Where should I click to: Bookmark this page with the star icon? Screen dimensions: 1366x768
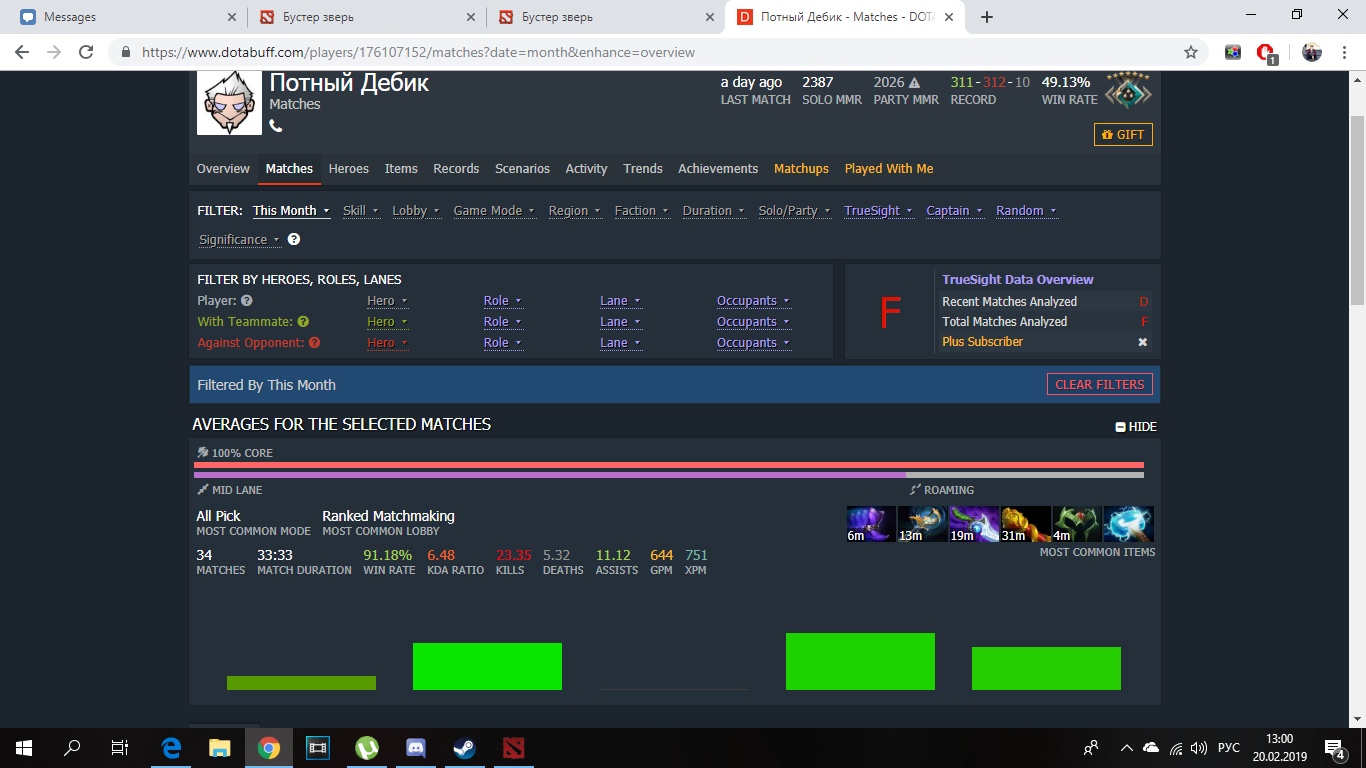[x=1190, y=52]
